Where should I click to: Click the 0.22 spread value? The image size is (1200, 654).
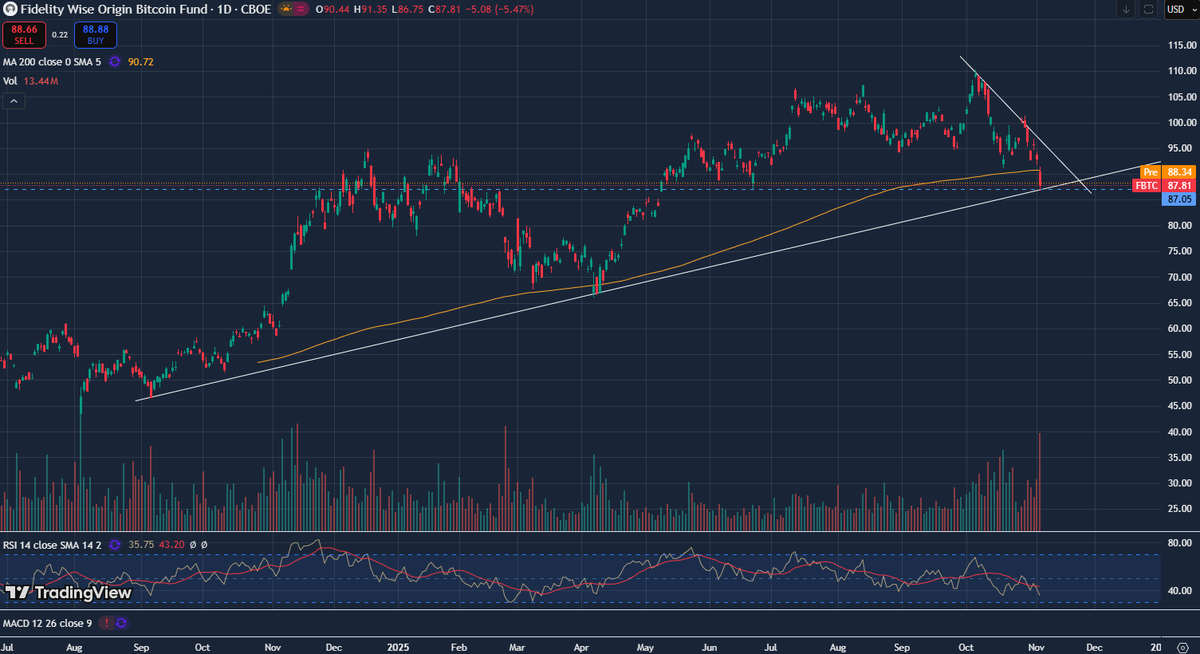(x=59, y=35)
